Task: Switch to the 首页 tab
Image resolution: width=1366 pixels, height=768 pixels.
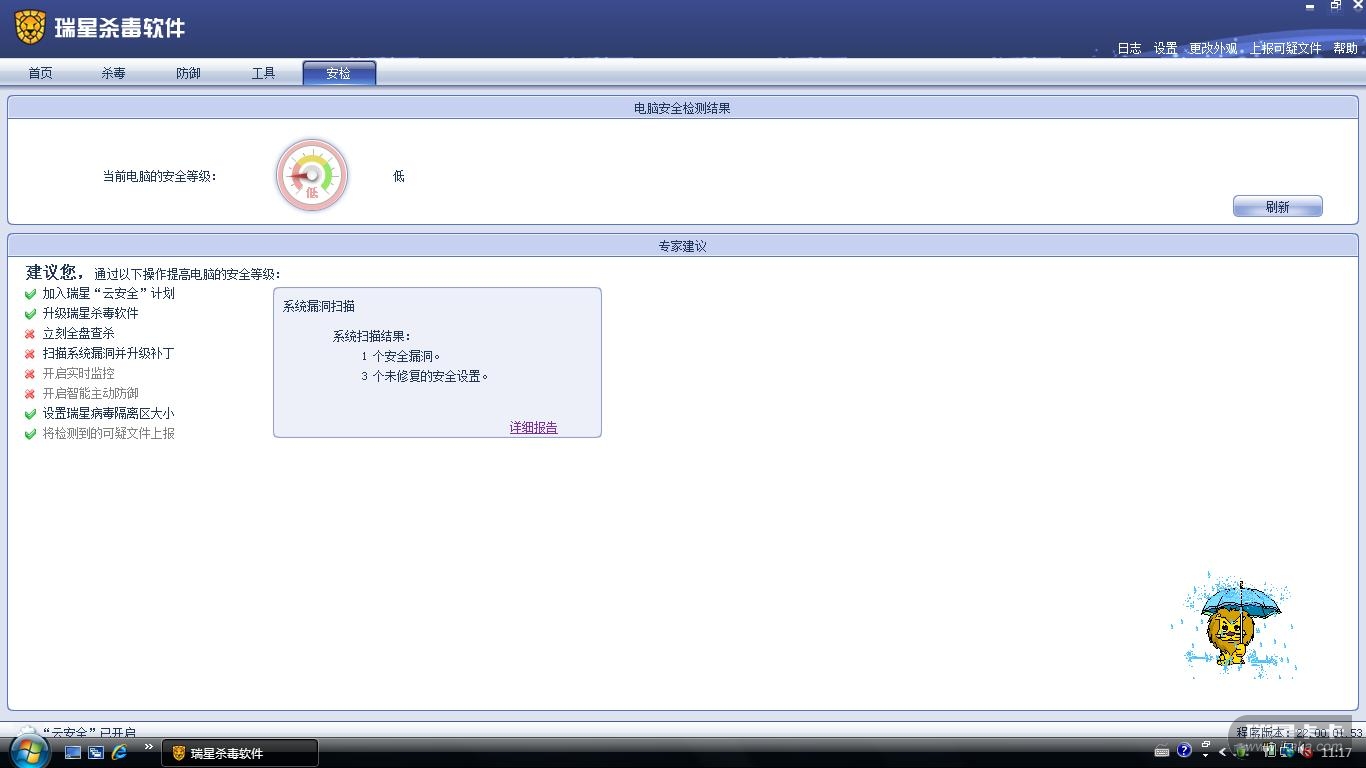Action: (x=41, y=73)
